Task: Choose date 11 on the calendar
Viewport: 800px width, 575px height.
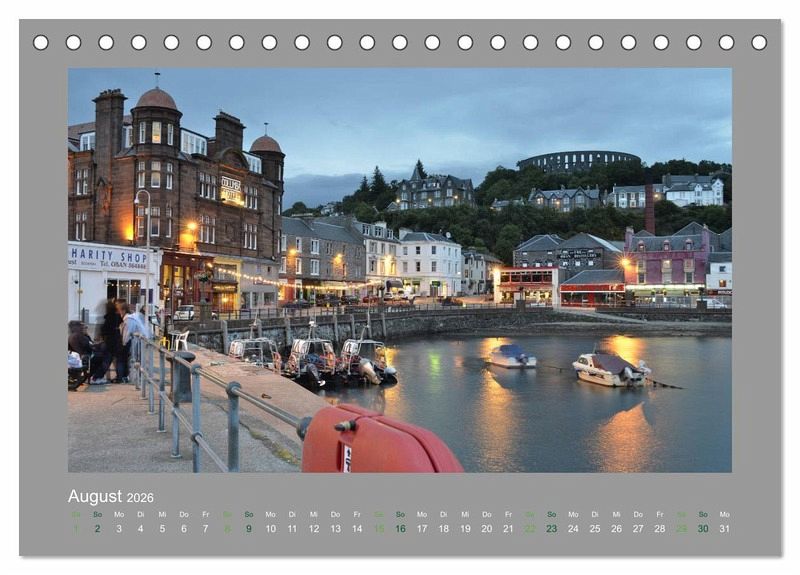Action: [x=292, y=529]
